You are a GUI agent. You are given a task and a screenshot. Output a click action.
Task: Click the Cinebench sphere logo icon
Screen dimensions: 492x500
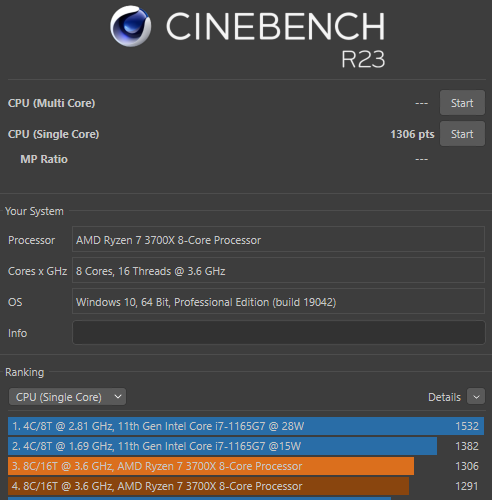pyautogui.click(x=130, y=26)
